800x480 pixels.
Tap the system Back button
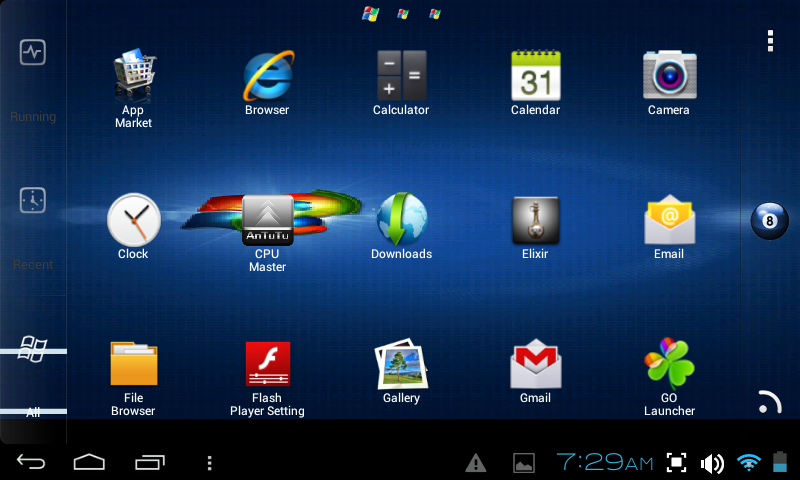pos(31,462)
